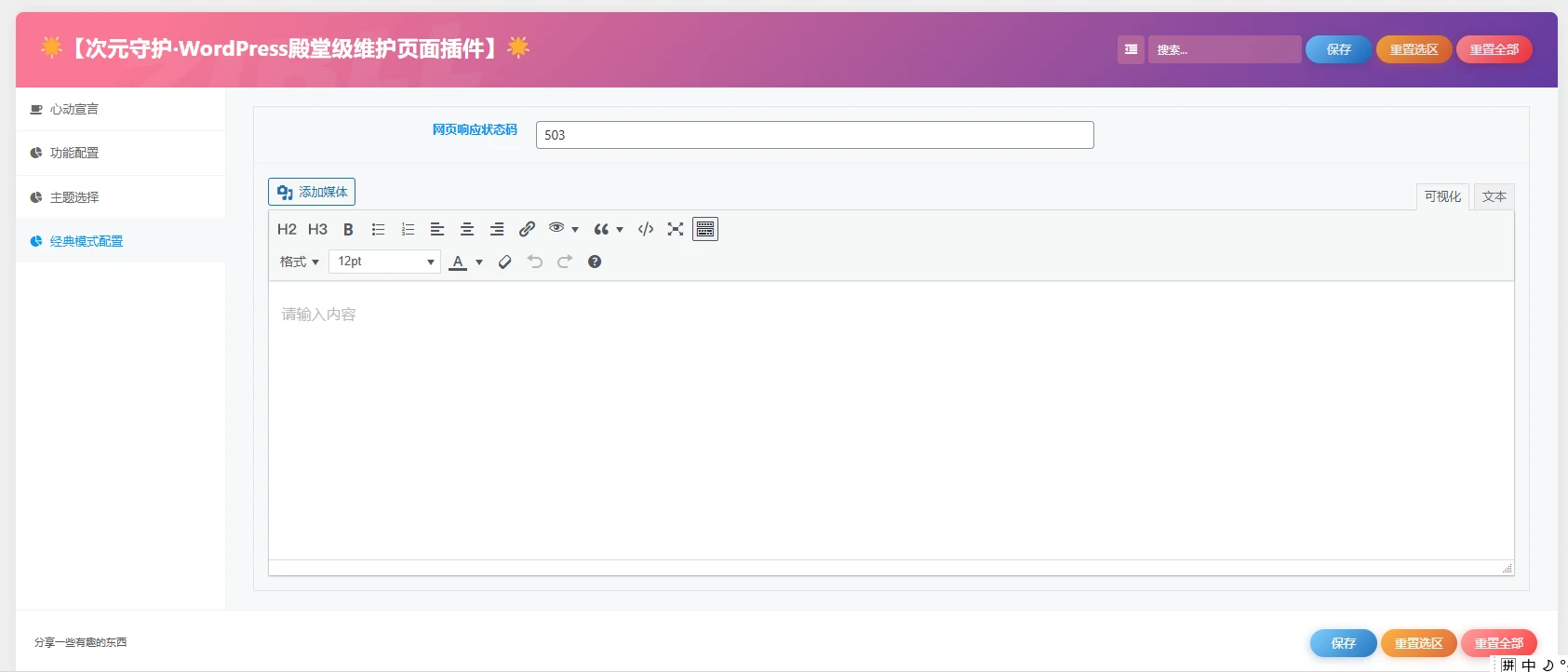Open the 格式 format dropdown
The image size is (1568, 672).
pos(300,262)
